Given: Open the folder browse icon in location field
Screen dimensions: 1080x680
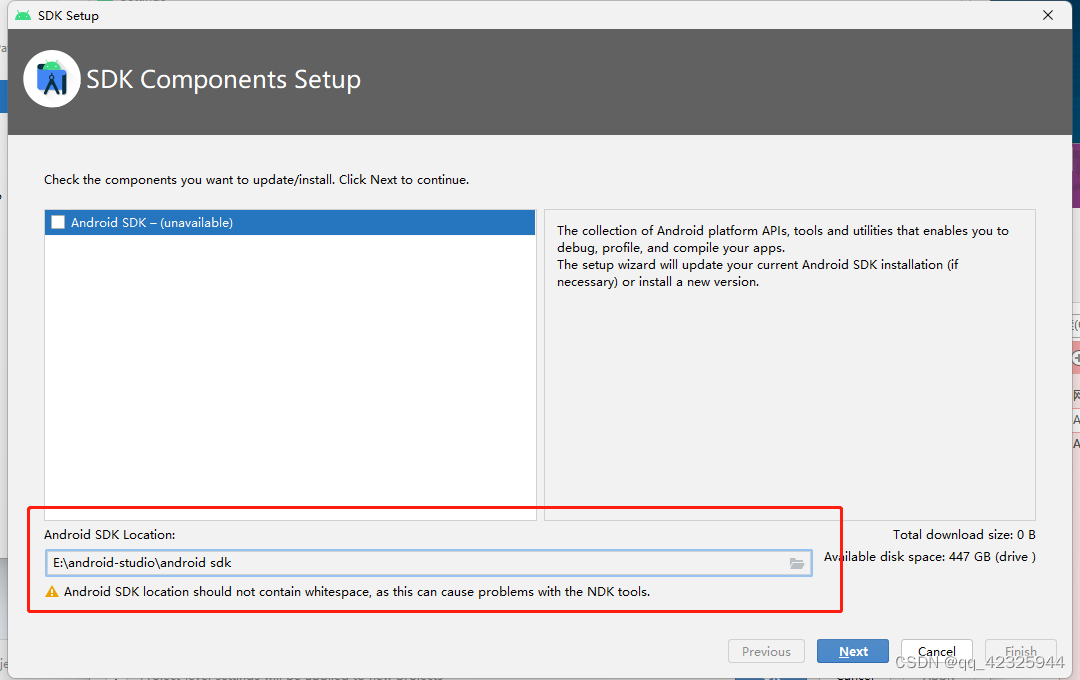Looking at the screenshot, I should tap(797, 563).
